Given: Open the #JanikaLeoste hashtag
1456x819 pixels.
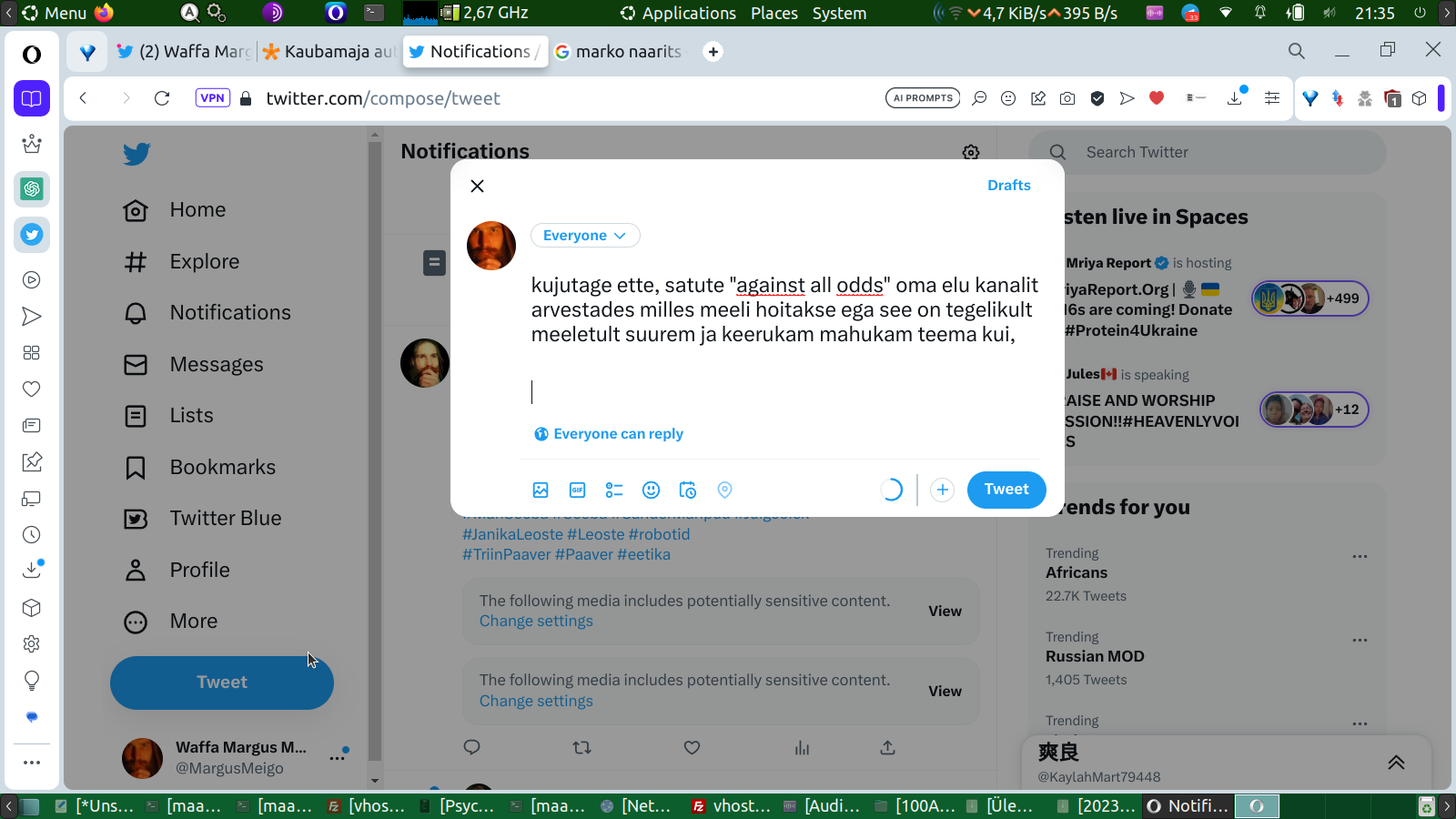Looking at the screenshot, I should [x=512, y=535].
